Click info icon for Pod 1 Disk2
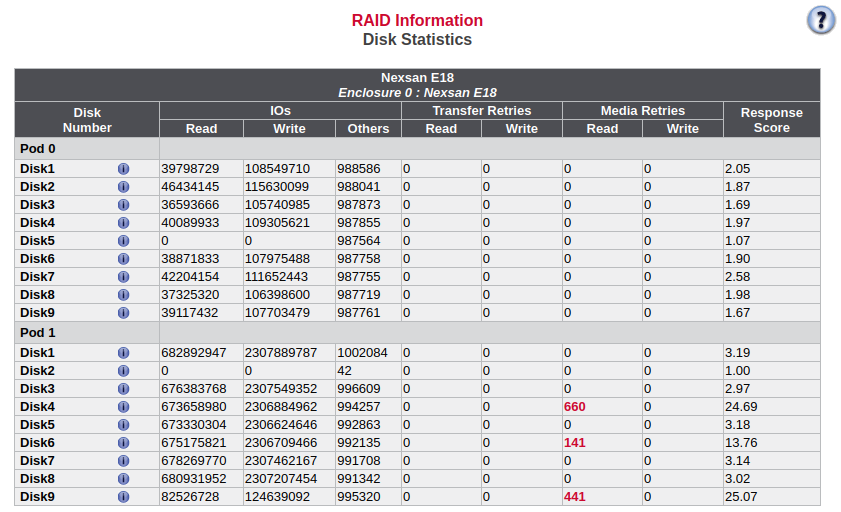Screen dimensions: 841x512 tap(123, 371)
